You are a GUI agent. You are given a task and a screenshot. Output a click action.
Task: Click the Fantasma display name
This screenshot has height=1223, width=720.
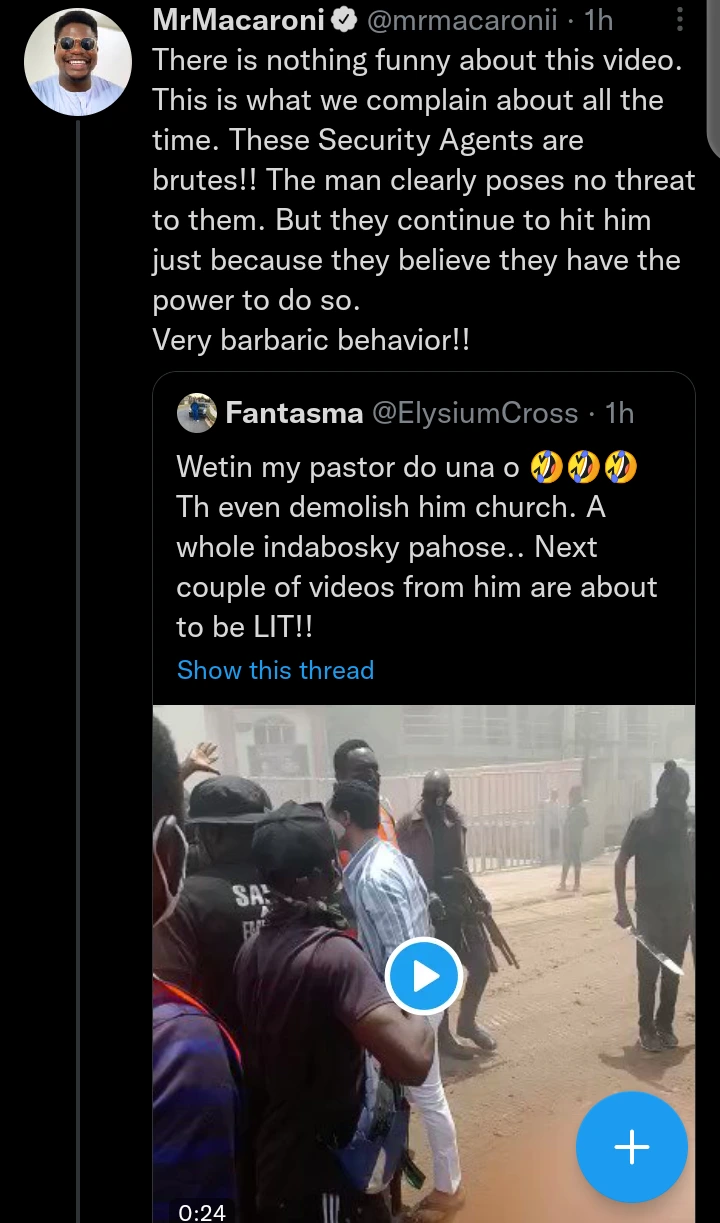point(294,413)
